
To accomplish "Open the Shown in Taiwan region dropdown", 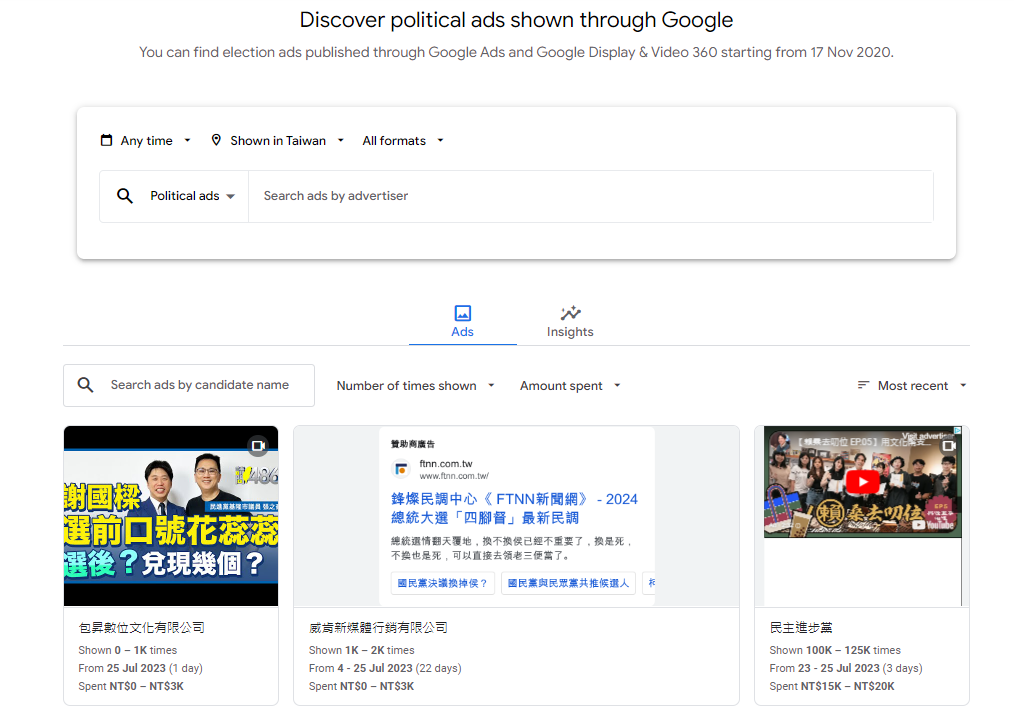I will (277, 140).
